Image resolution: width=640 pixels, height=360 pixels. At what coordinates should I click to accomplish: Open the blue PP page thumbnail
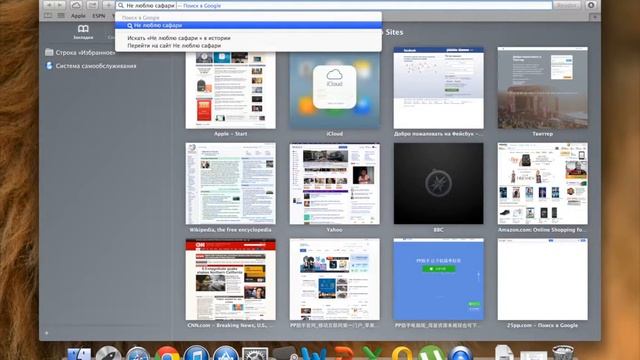pos(438,280)
